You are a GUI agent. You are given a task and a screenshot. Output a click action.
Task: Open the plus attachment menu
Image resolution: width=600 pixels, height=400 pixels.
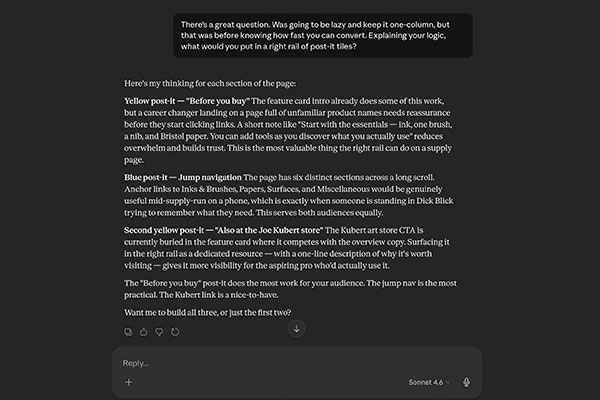pyautogui.click(x=128, y=382)
